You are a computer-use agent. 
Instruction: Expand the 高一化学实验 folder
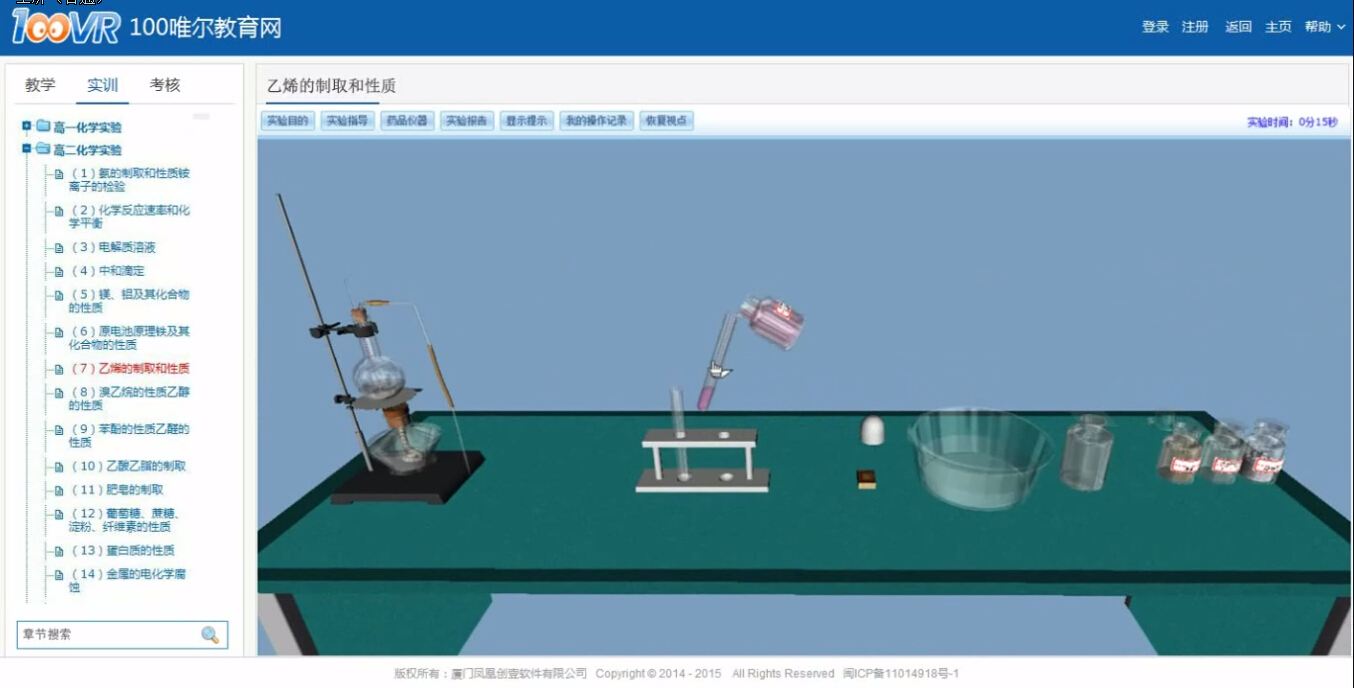click(27, 126)
